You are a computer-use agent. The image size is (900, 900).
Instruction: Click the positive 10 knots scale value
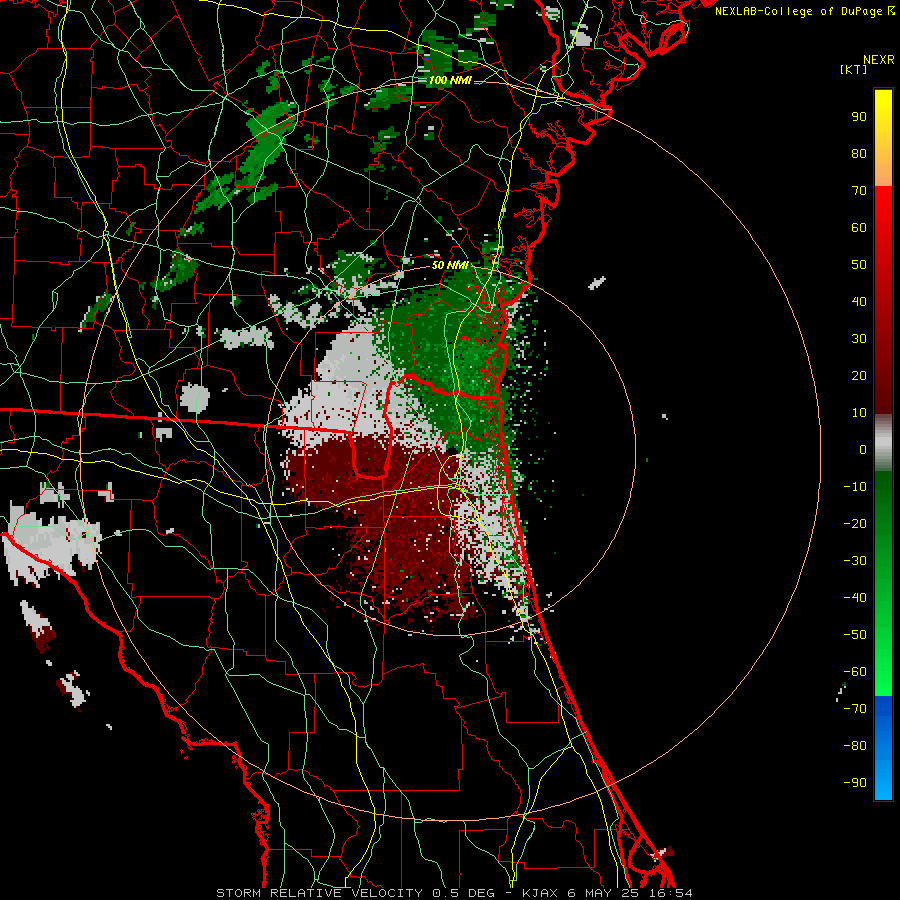(859, 413)
